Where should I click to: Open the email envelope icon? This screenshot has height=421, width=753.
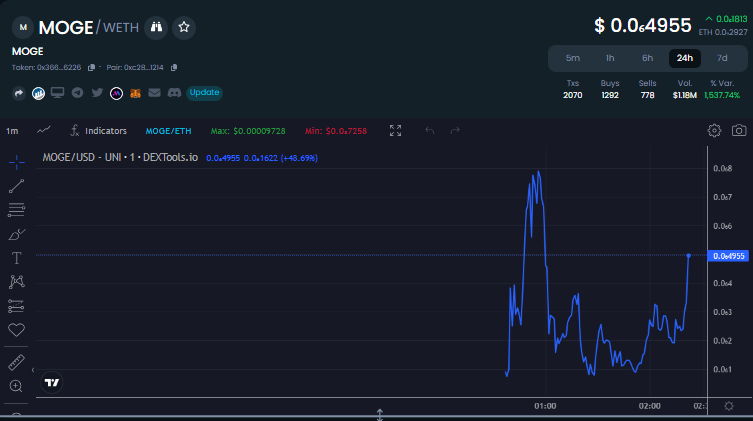[x=154, y=93]
